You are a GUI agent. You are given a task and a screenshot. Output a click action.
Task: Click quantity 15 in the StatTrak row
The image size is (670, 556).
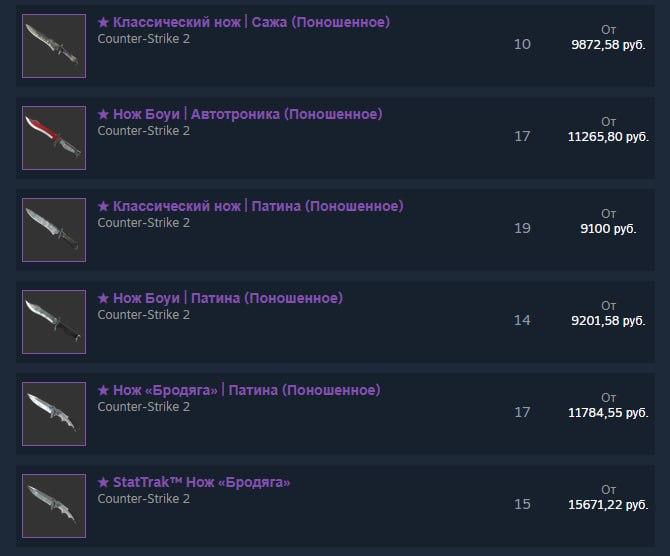522,504
